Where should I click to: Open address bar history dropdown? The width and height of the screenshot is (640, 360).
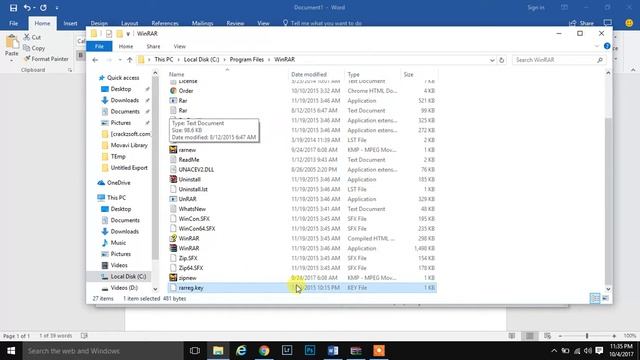(492, 60)
